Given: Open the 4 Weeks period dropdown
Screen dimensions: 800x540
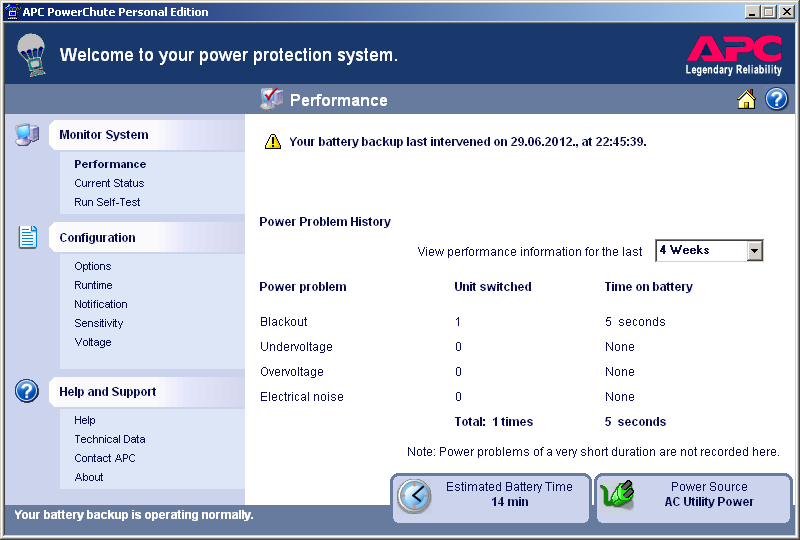Looking at the screenshot, I should coord(709,250).
